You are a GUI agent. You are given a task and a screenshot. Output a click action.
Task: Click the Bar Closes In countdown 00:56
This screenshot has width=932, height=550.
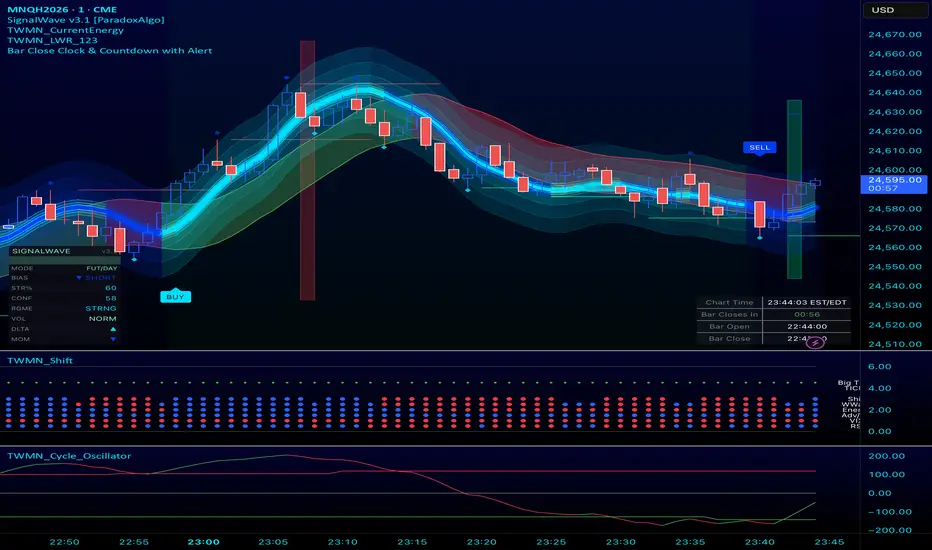click(807, 315)
